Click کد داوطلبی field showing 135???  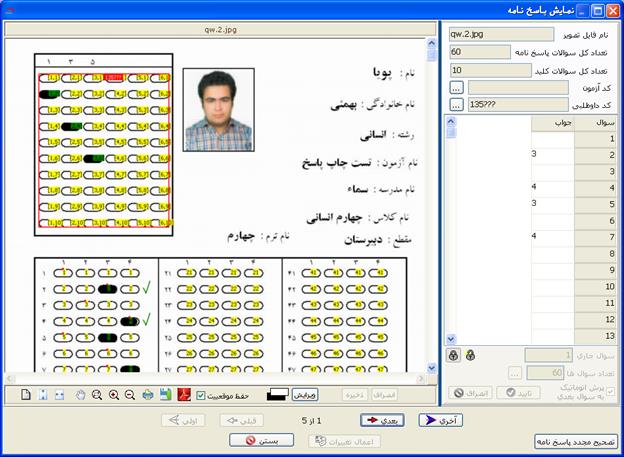[518, 105]
